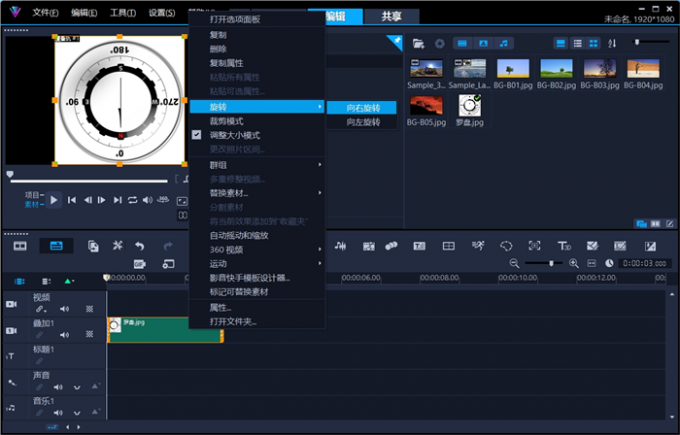This screenshot has width=680, height=435.
Task: Mute the 叠加1 overlay track
Action: [64, 334]
